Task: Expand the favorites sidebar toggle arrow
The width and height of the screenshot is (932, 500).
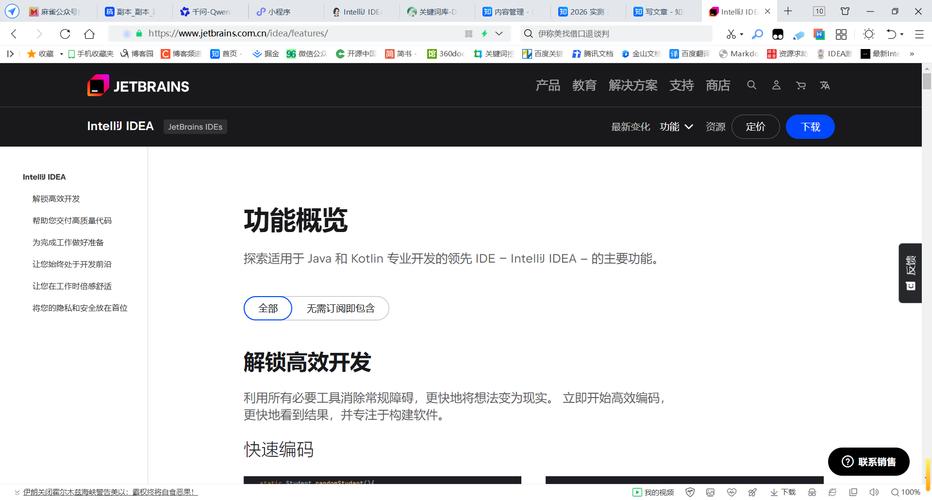Action: tap(10, 54)
